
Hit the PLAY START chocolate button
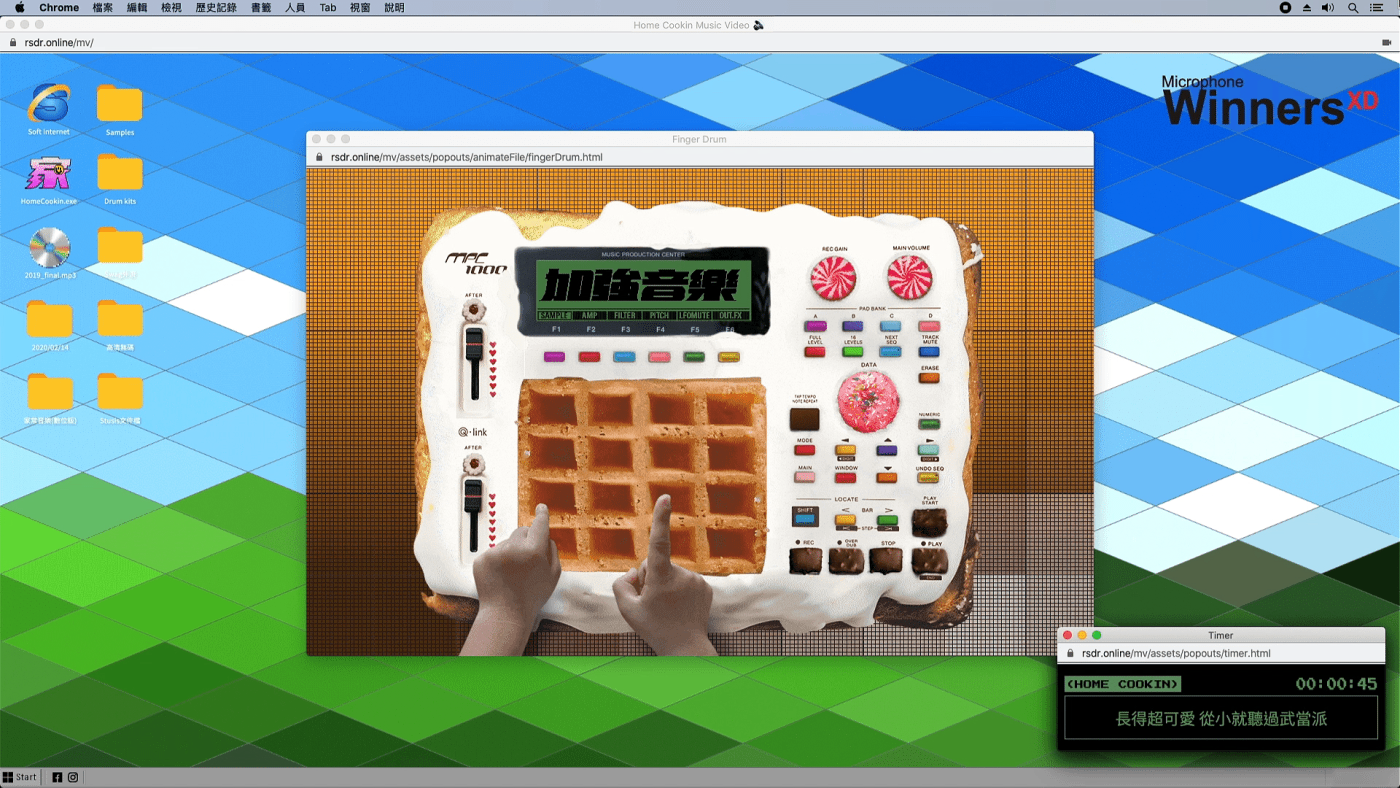tap(930, 523)
